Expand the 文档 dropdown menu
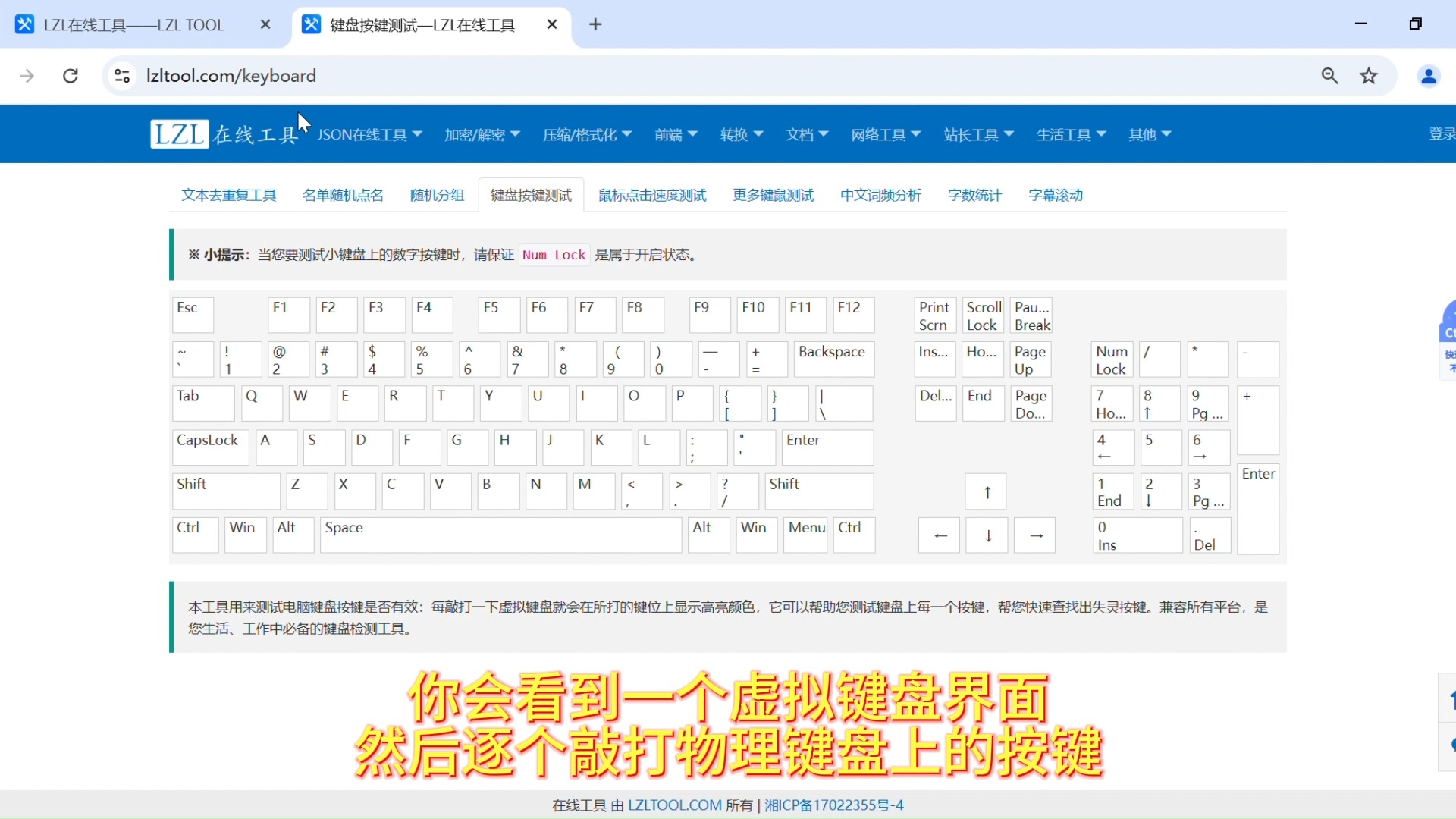Image resolution: width=1456 pixels, height=819 pixels. (x=807, y=134)
